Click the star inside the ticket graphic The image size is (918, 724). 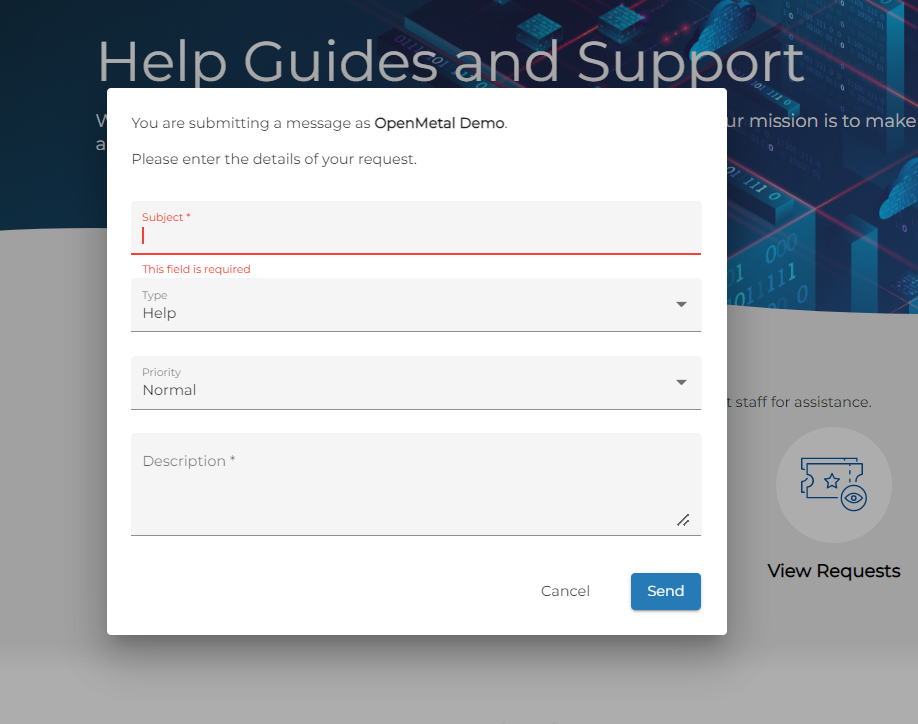click(833, 481)
